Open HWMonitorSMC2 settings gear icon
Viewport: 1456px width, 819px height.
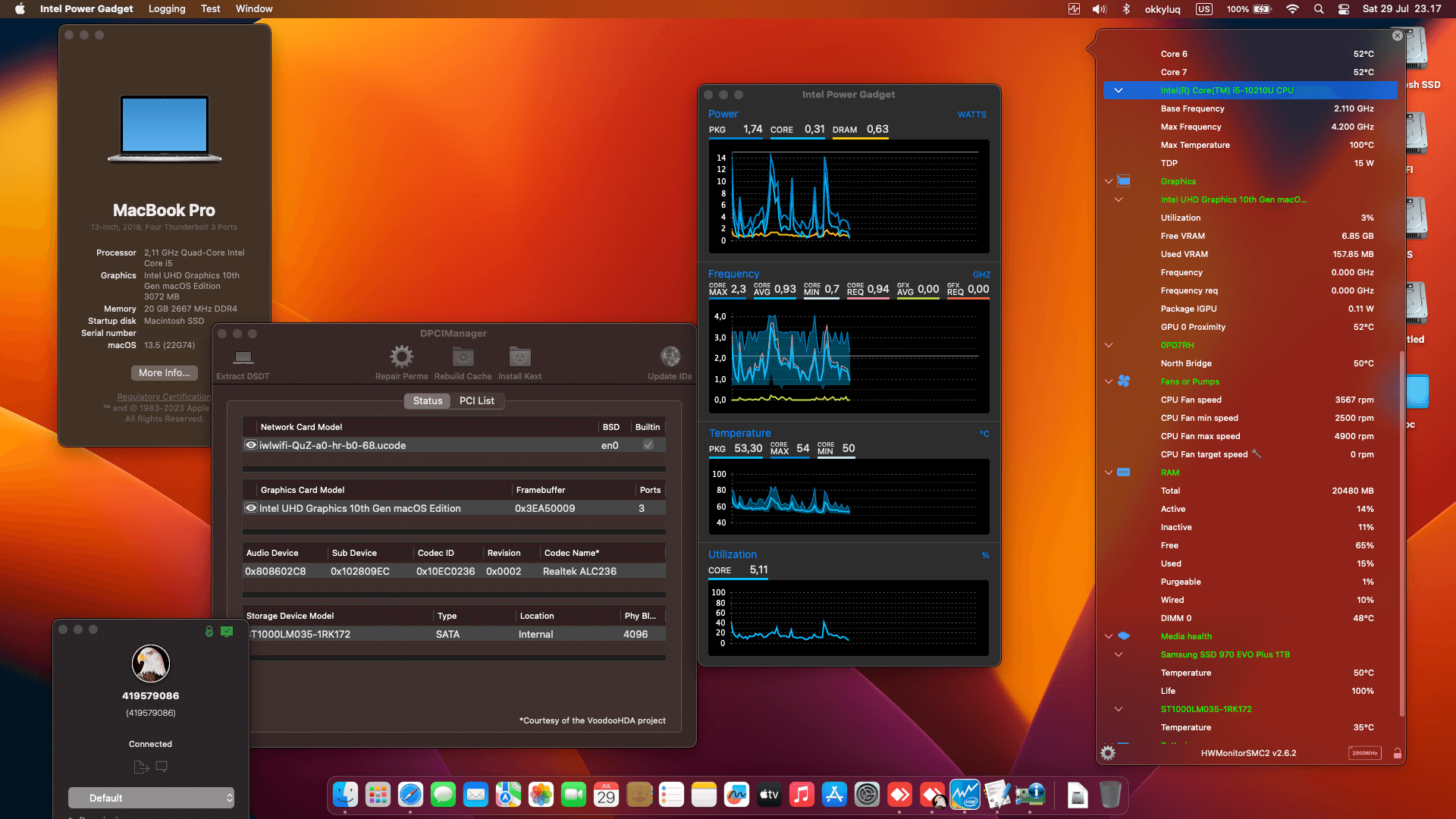1108,753
